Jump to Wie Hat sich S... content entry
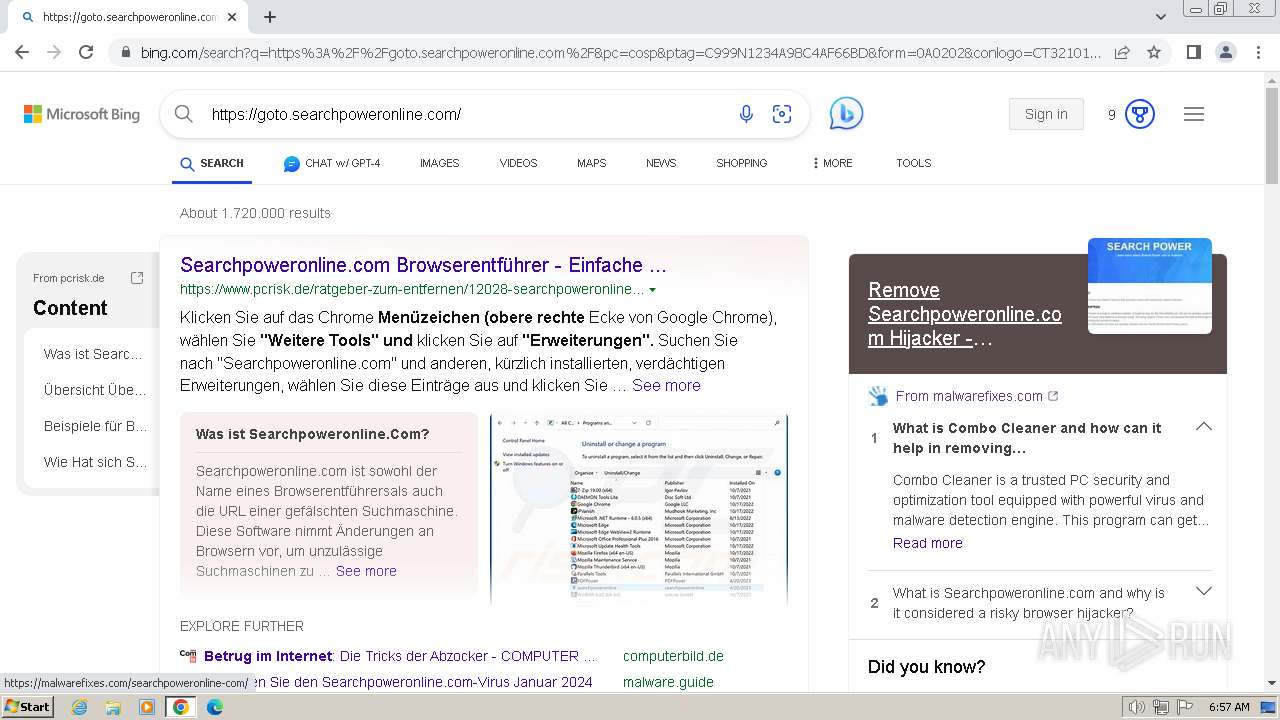 click(95, 462)
